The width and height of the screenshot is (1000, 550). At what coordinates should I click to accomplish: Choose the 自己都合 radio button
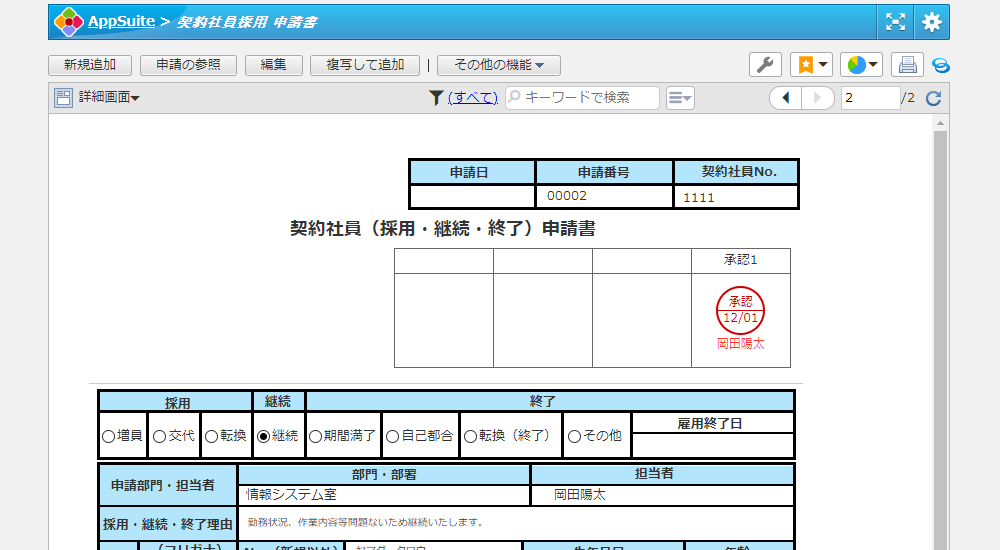tap(392, 437)
